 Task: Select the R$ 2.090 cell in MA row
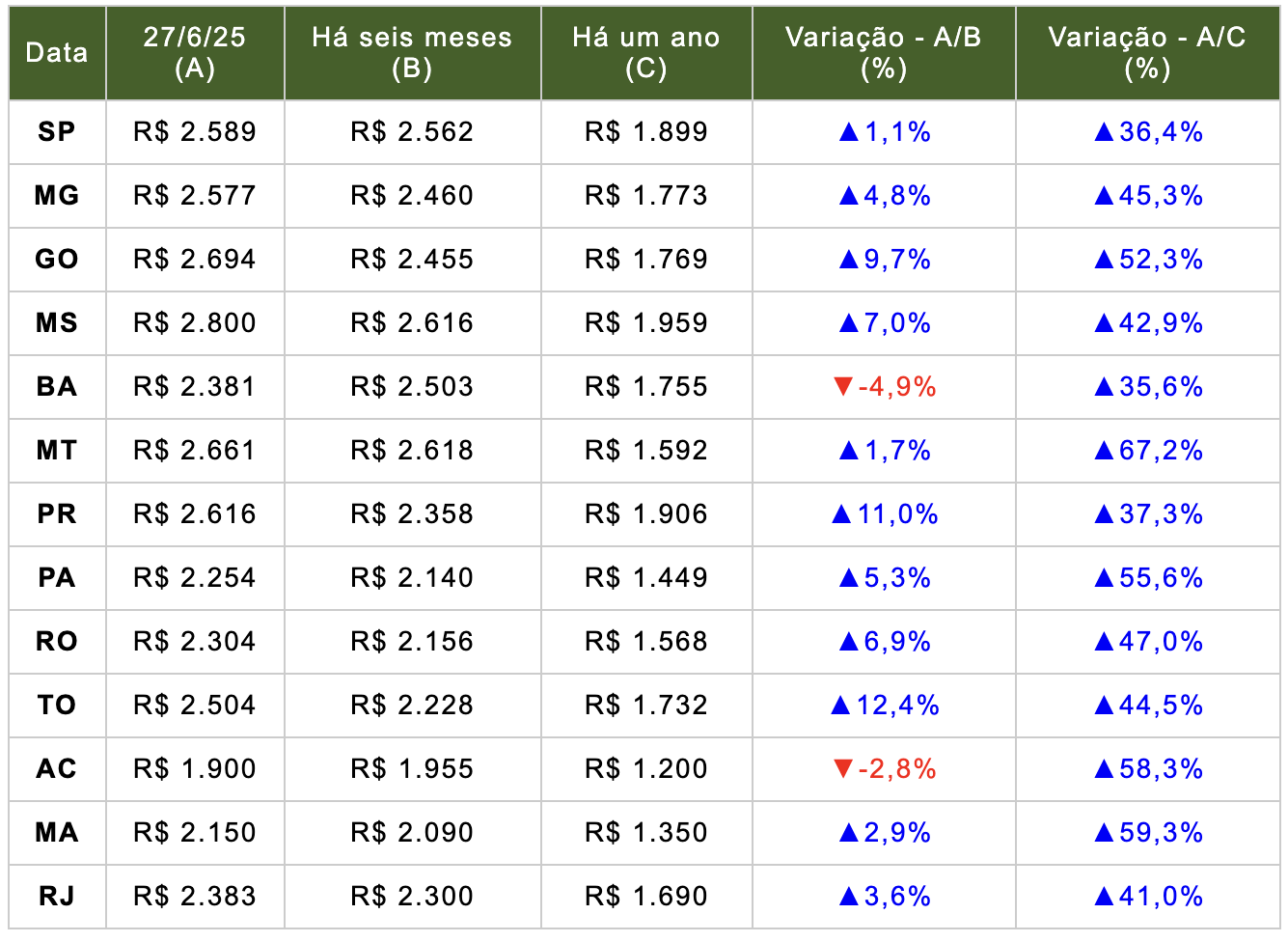[412, 833]
